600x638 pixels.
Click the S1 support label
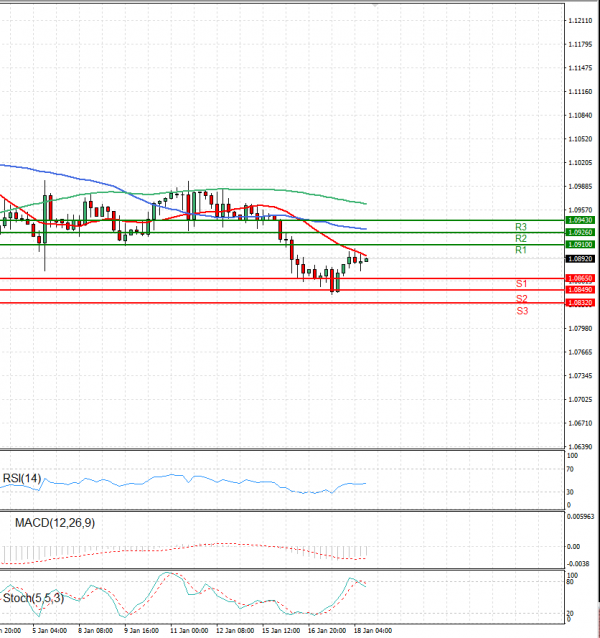pos(521,284)
